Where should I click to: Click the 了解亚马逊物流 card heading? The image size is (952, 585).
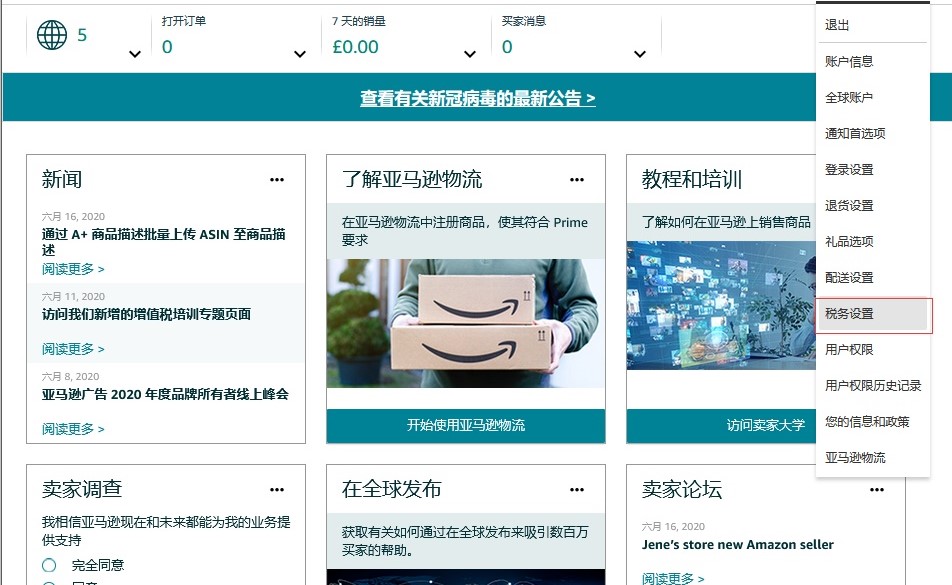(412, 180)
